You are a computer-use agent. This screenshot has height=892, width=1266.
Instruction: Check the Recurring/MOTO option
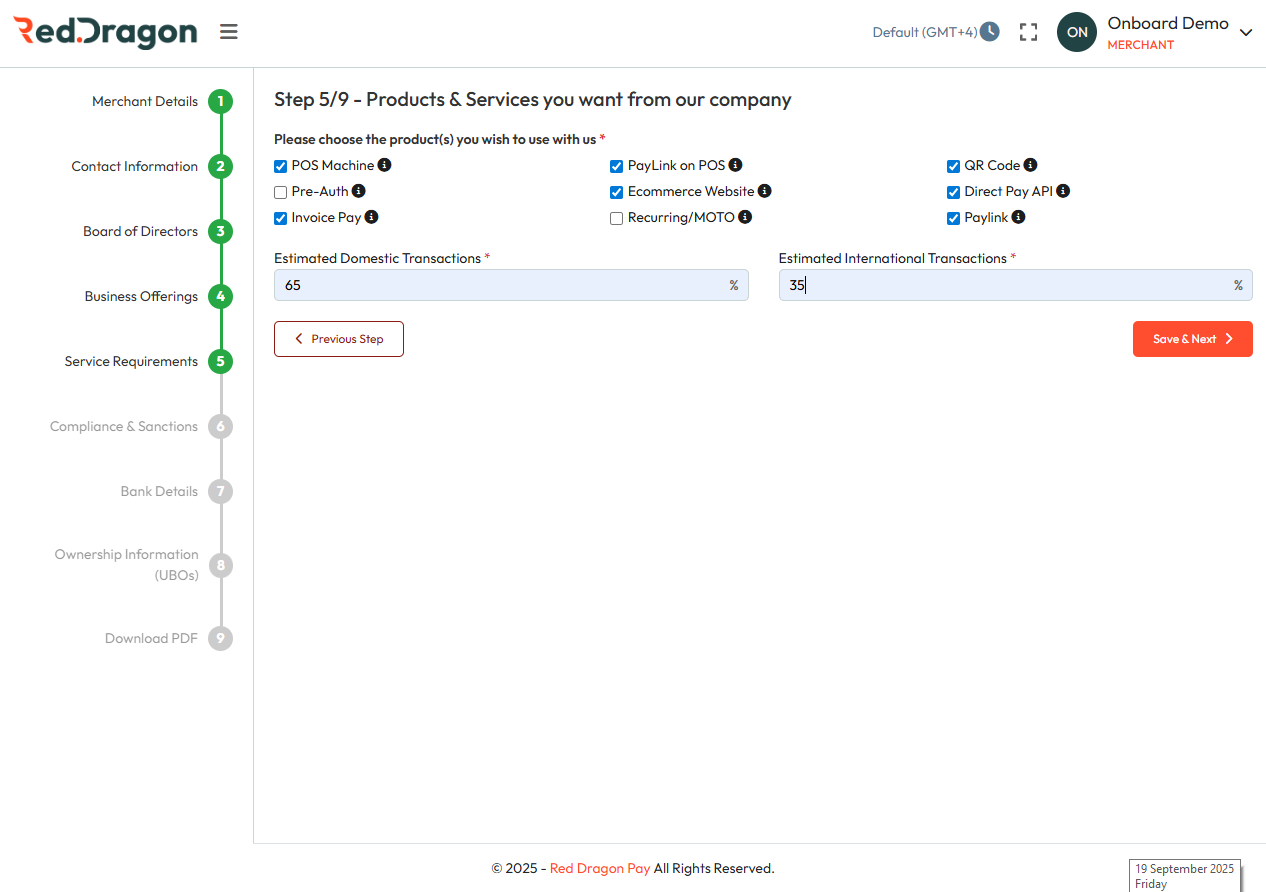(x=617, y=218)
